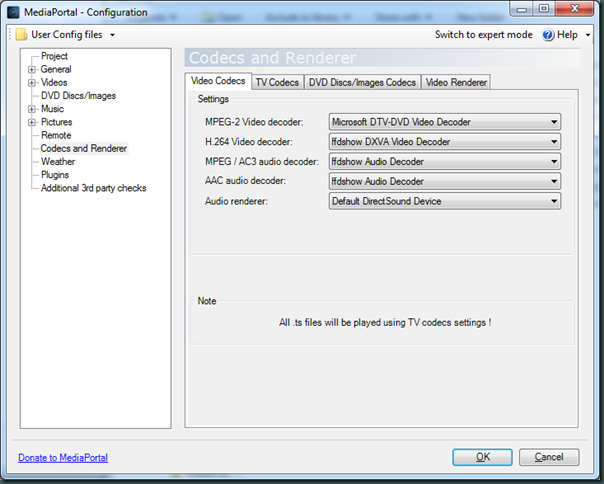Screen dimensions: 604x484
Task: Click the User Config files toolbar button
Action: [66, 35]
